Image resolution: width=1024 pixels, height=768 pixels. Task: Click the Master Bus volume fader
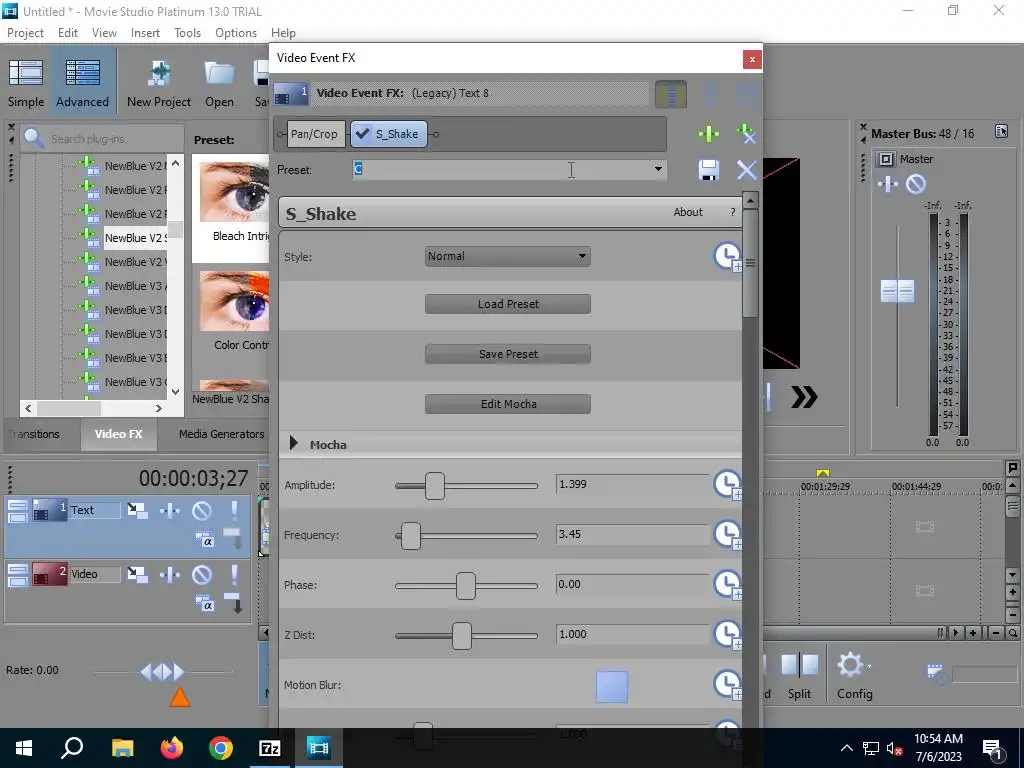click(x=897, y=291)
